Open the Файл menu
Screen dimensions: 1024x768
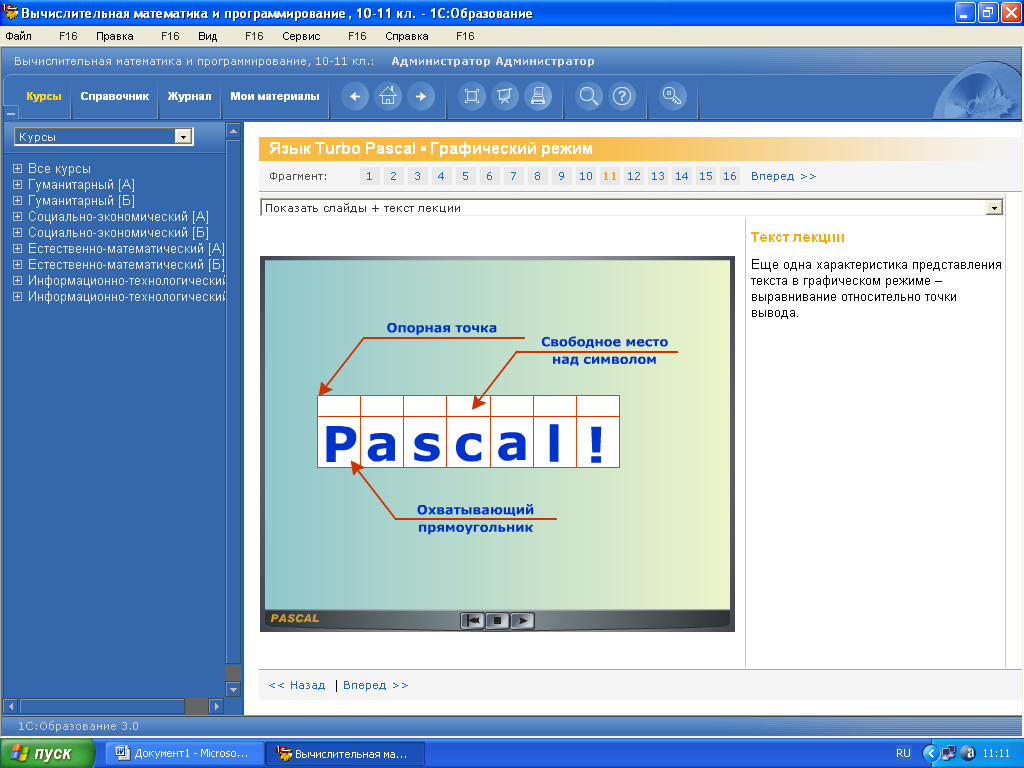18,36
